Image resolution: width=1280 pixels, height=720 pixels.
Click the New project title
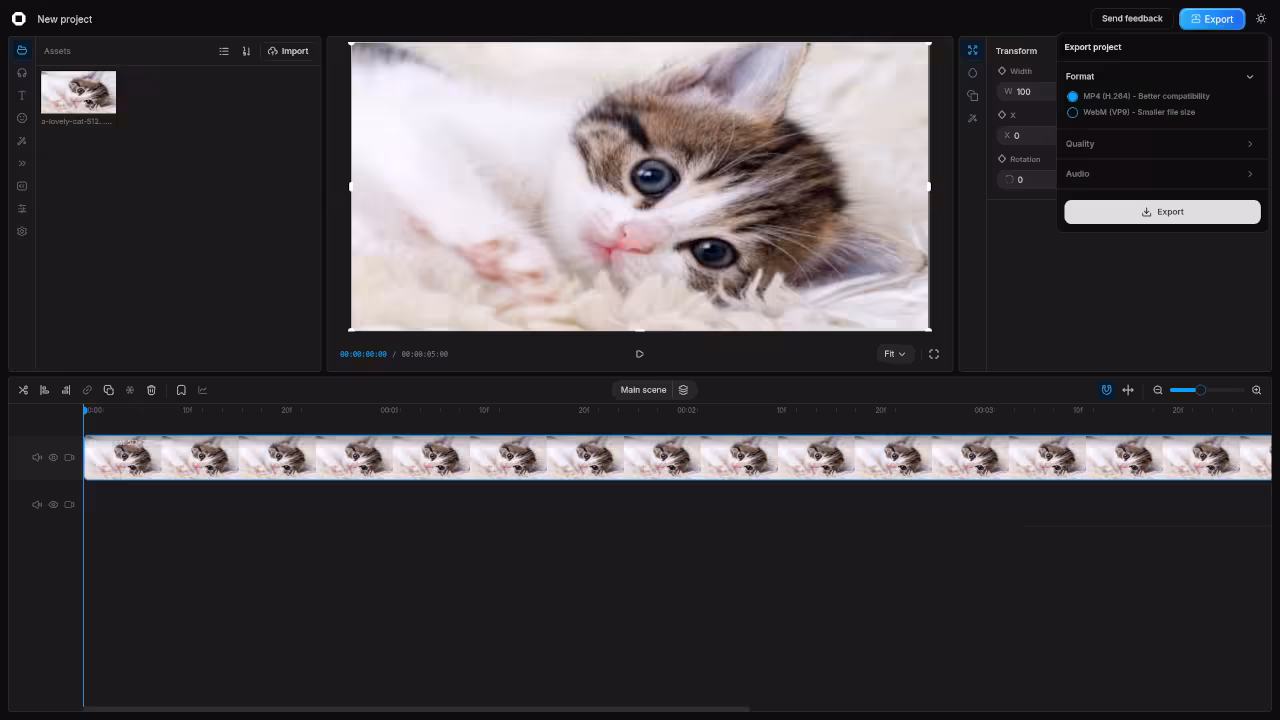65,19
